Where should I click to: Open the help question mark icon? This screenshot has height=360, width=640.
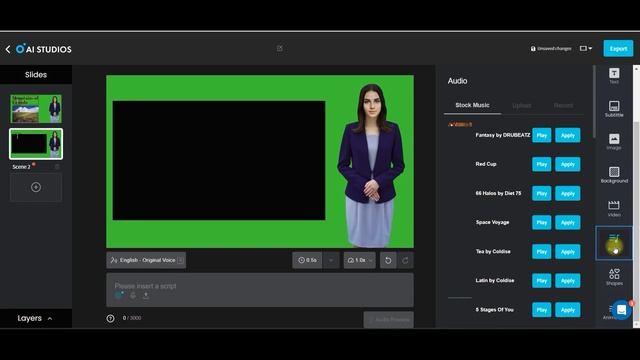[111, 318]
